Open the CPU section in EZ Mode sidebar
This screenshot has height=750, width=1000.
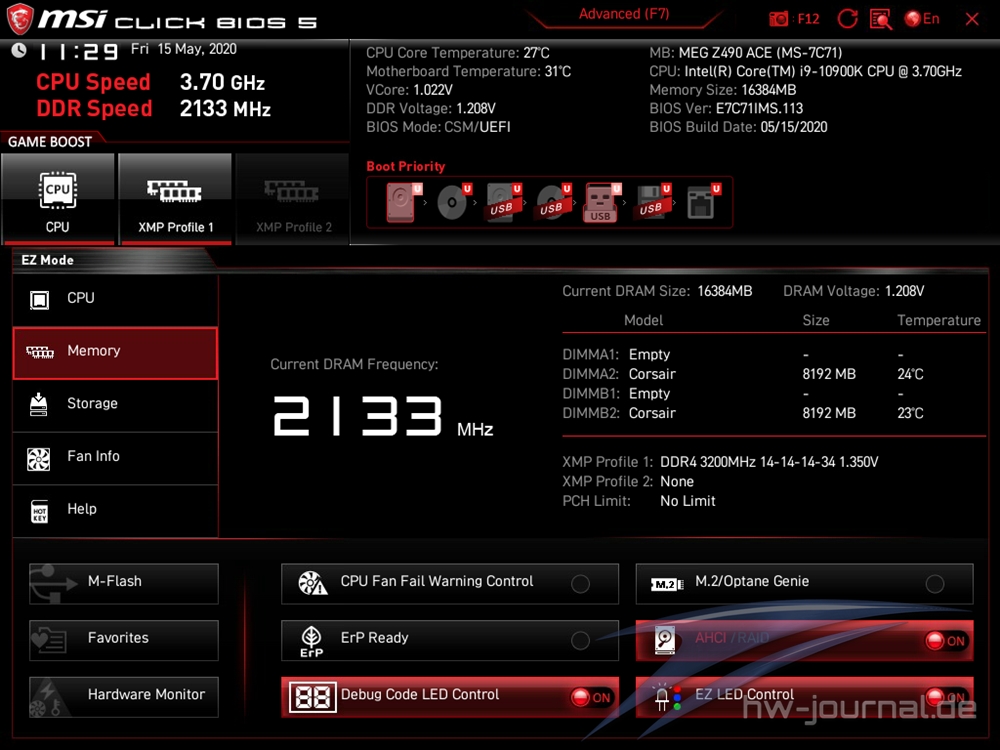[115, 299]
